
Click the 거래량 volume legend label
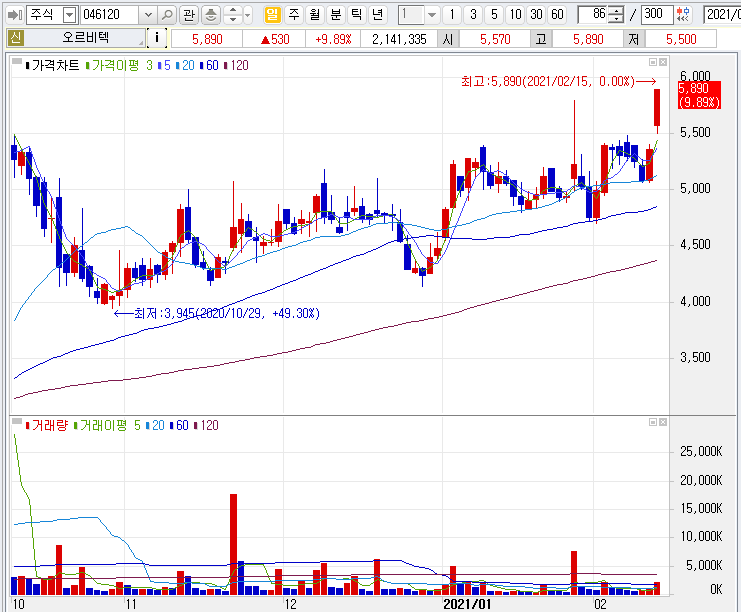click(47, 426)
